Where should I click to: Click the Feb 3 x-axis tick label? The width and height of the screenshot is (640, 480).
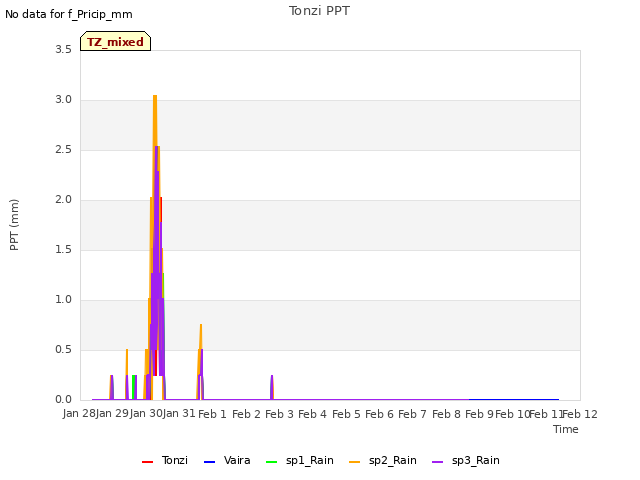click(279, 414)
